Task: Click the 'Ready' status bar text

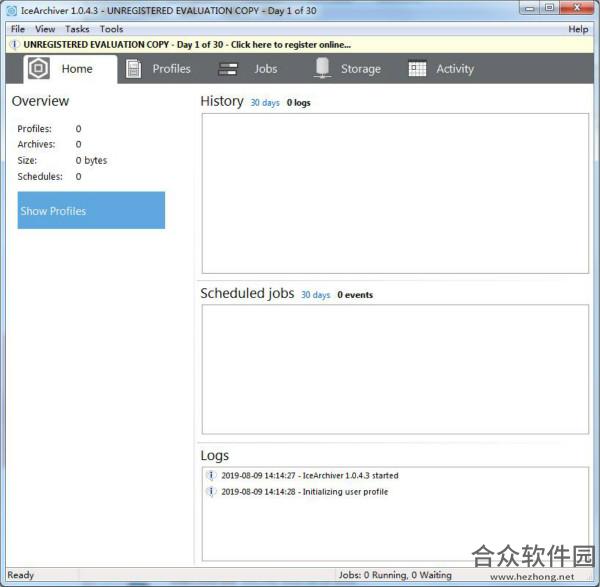Action: 21,575
